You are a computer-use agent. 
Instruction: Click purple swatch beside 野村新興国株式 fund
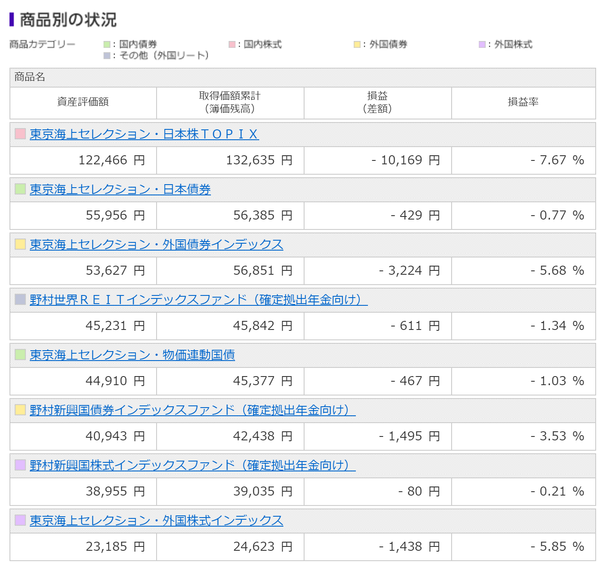point(20,465)
